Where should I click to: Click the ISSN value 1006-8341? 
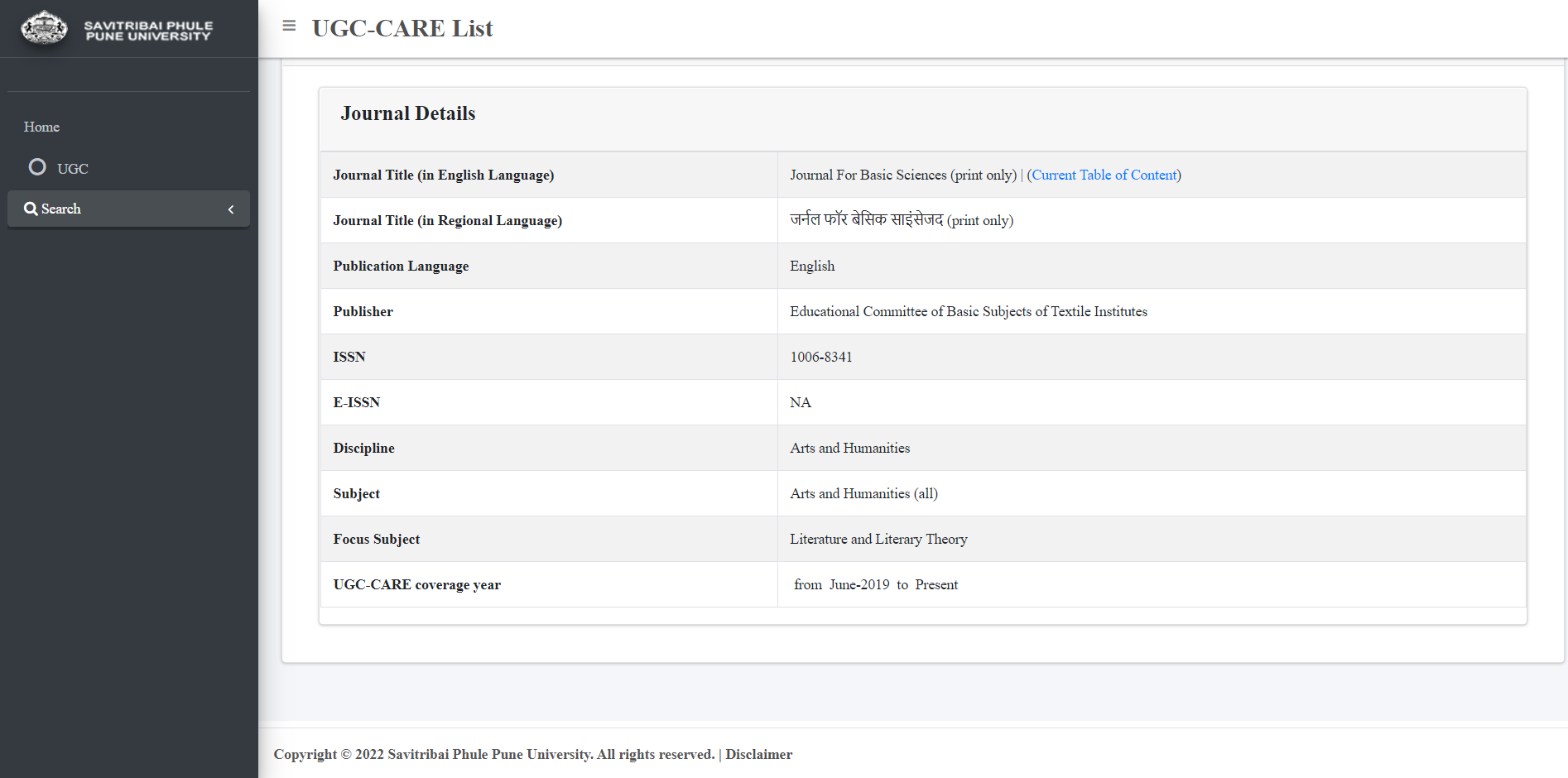pos(820,357)
